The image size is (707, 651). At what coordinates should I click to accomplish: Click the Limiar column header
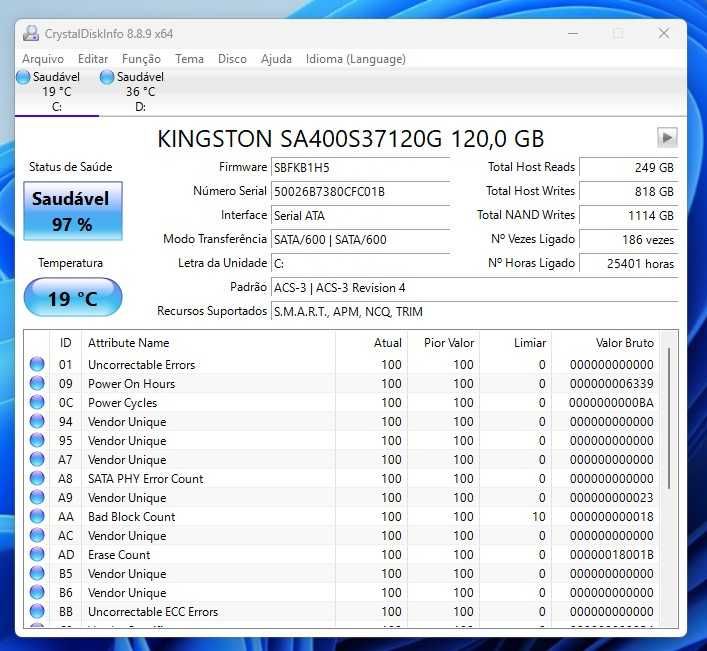516,343
